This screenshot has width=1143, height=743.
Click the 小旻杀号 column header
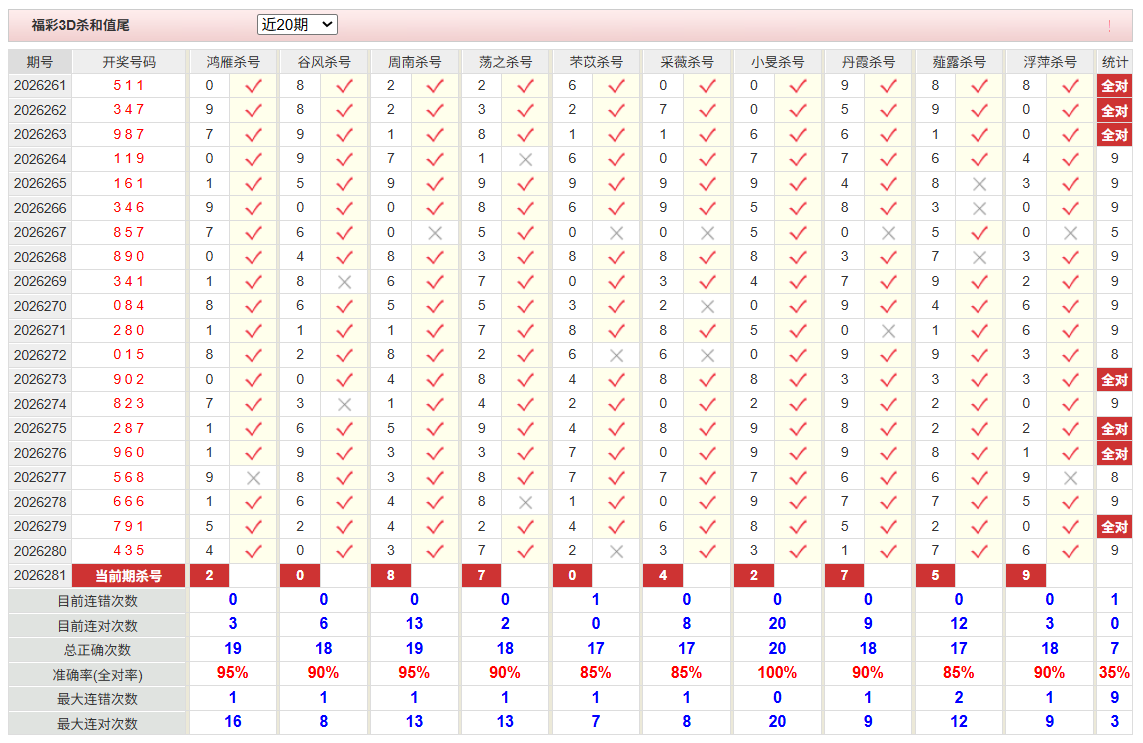coord(777,62)
